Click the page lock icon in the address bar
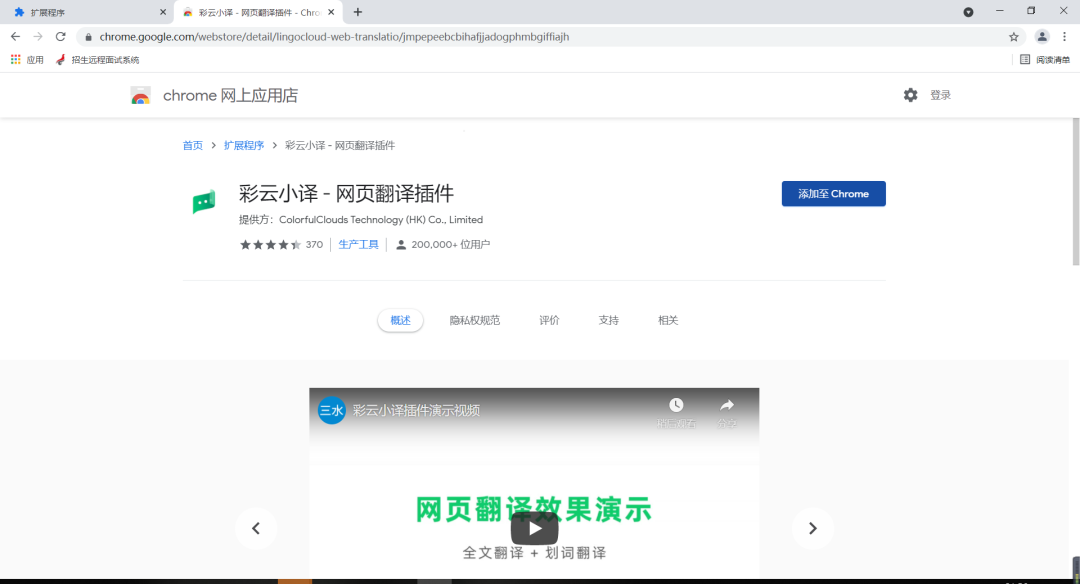The height and width of the screenshot is (584, 1080). pos(88,37)
